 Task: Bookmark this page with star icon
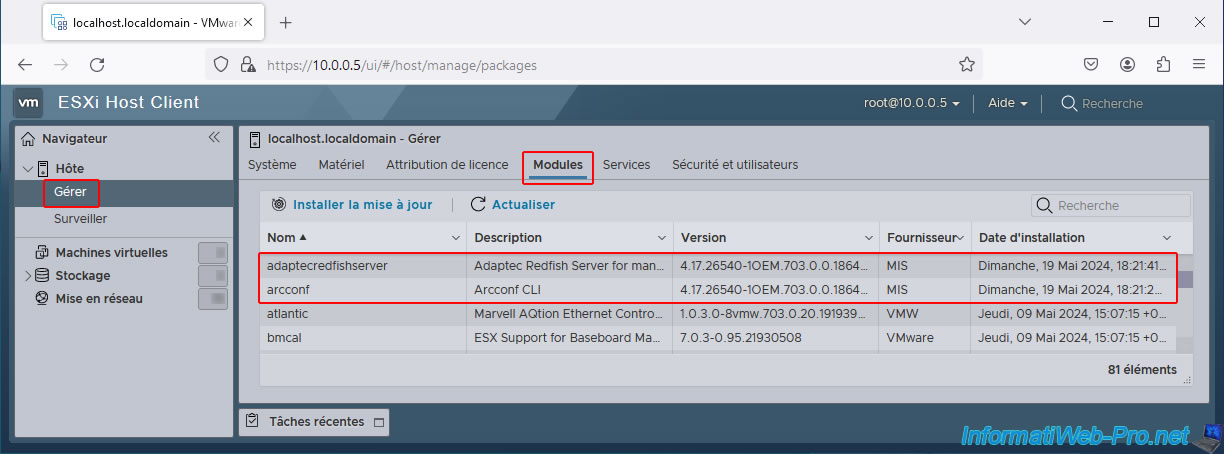[966, 65]
